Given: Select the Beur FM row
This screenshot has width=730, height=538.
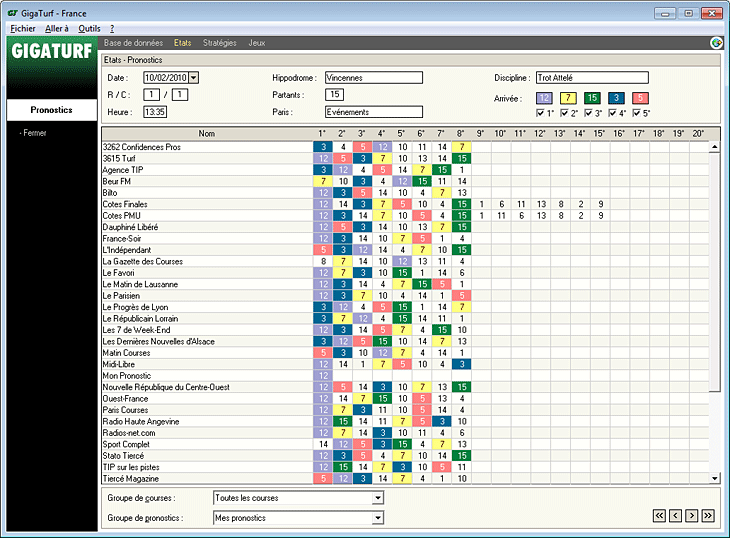Looking at the screenshot, I should pyautogui.click(x=405, y=182).
